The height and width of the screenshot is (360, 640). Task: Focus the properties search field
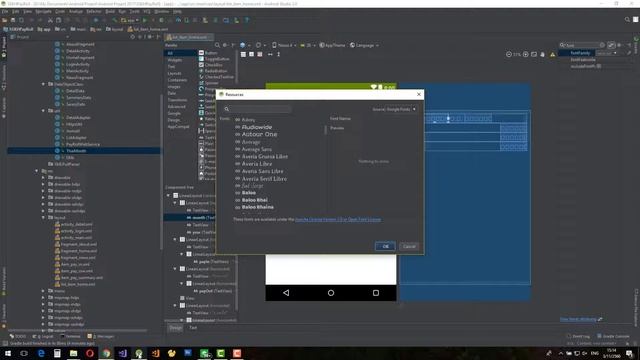581,45
